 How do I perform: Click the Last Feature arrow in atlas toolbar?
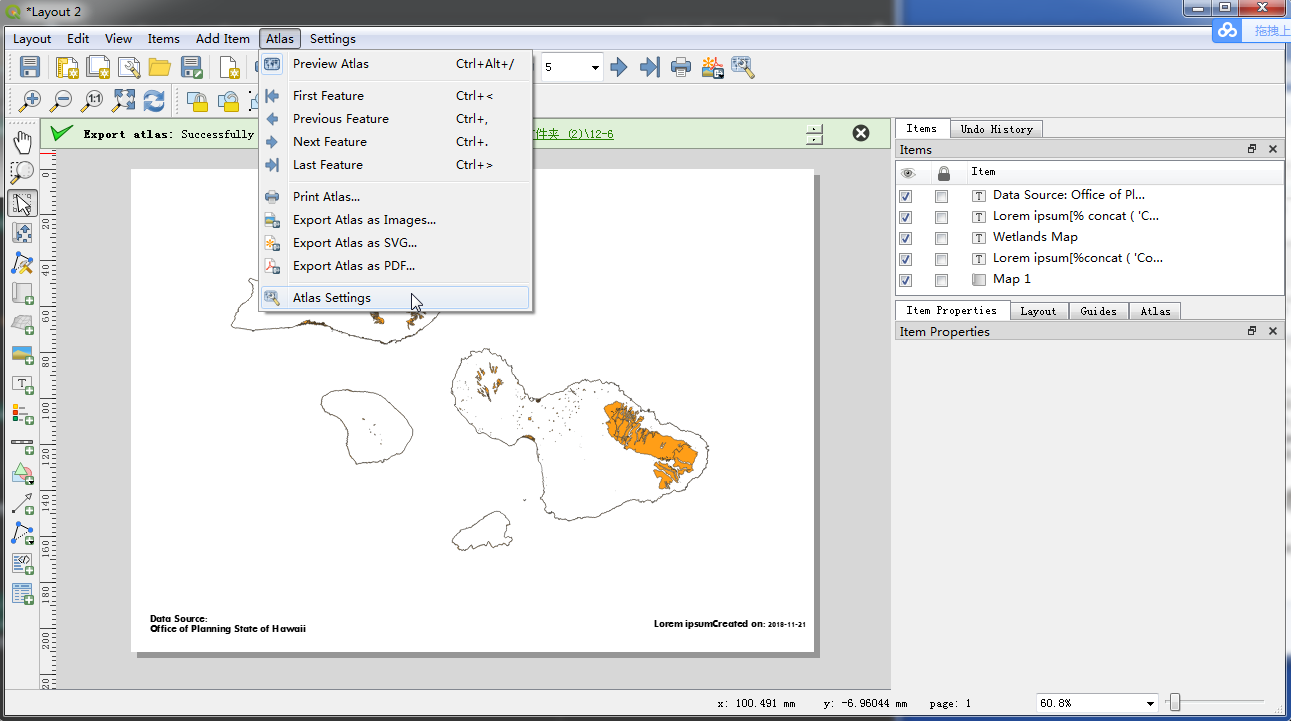[x=650, y=67]
